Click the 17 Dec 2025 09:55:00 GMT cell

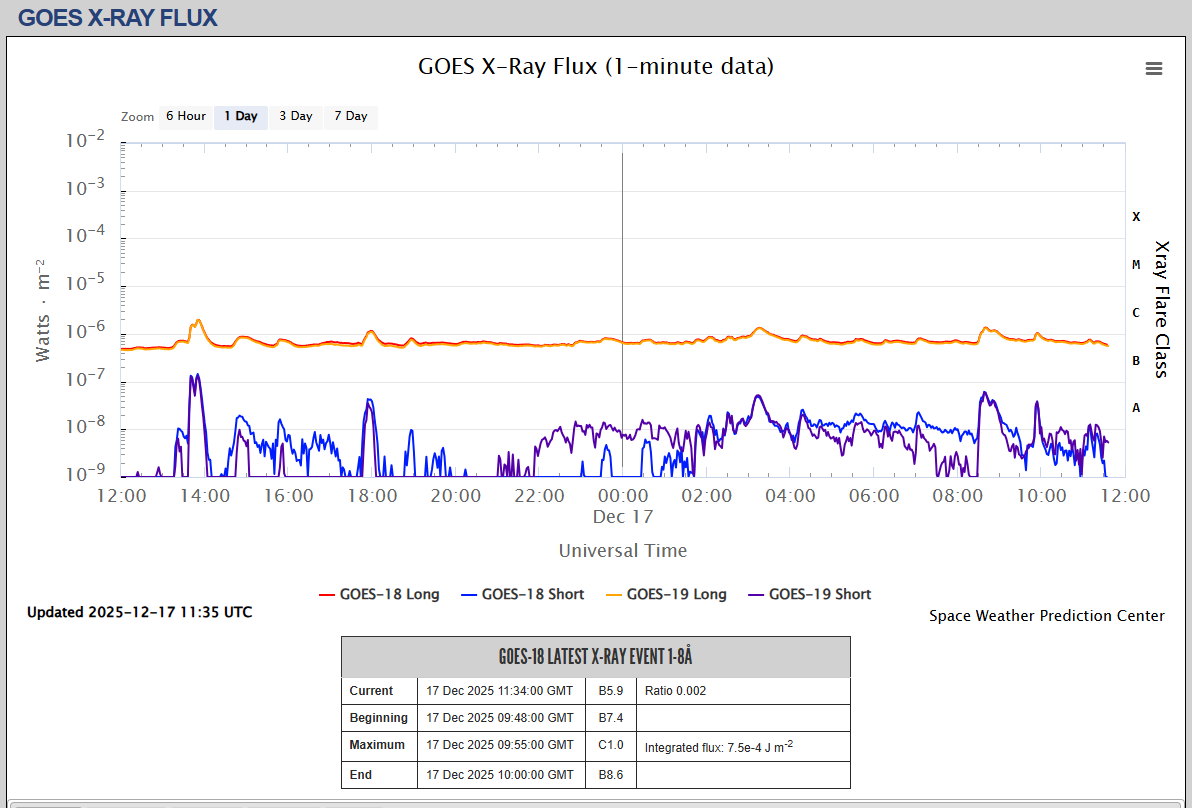499,745
